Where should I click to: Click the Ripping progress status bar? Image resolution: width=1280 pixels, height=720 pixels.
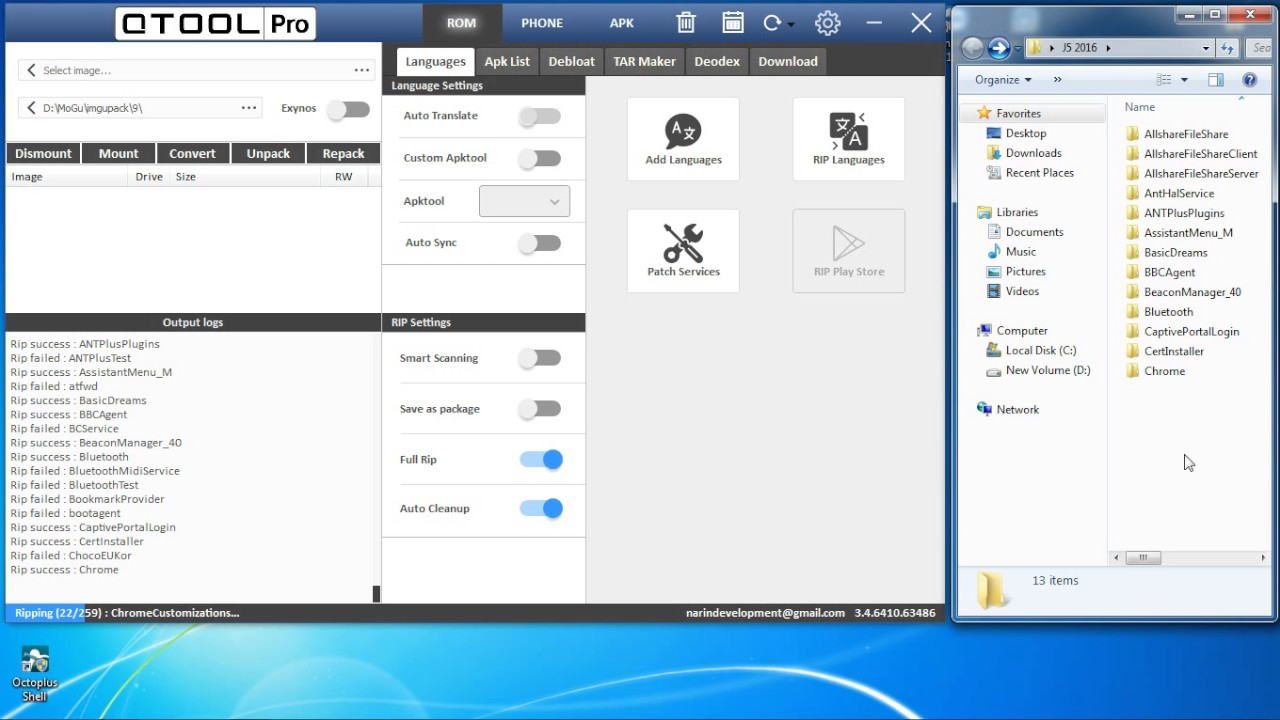tap(475, 613)
